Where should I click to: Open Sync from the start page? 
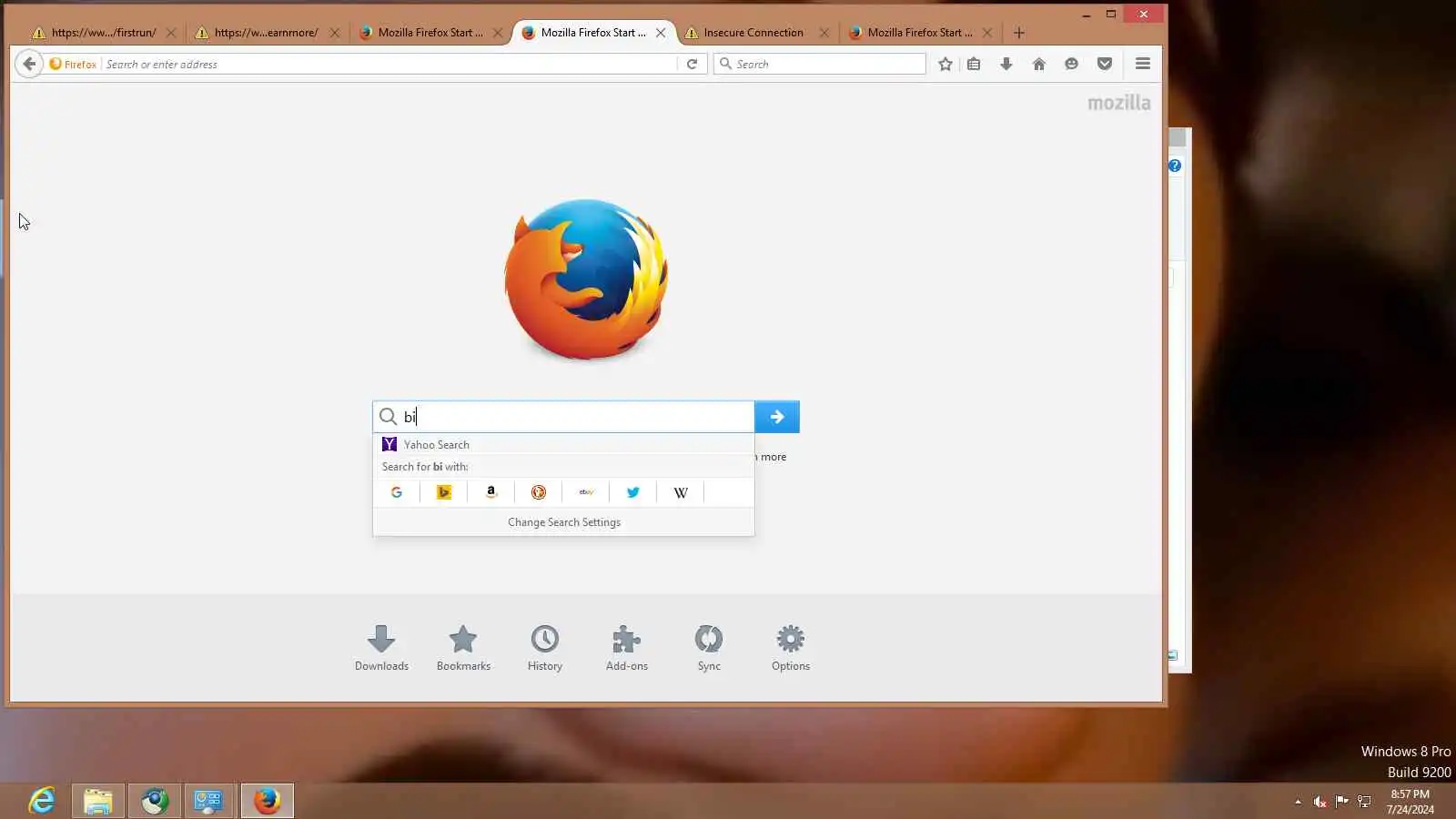709,648
